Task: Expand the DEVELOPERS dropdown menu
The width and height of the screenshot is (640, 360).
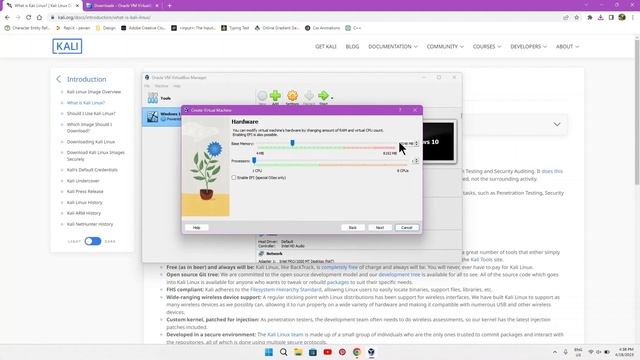Action: [x=528, y=47]
